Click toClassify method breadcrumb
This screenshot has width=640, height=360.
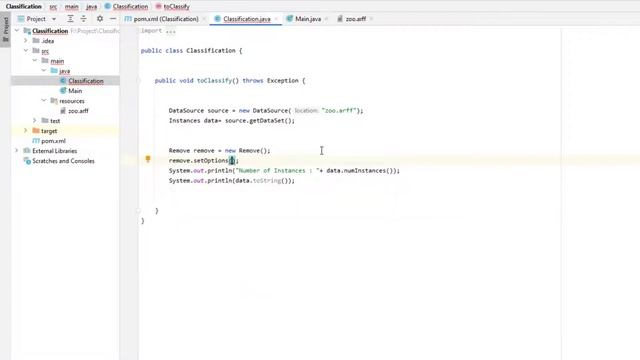[x=172, y=7]
